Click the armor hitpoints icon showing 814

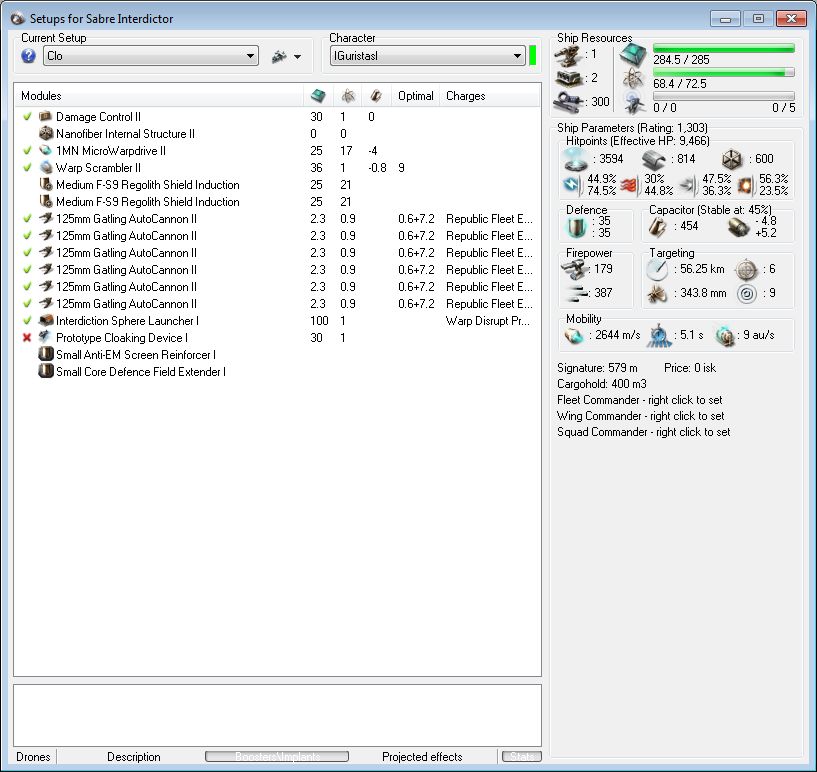(x=654, y=160)
